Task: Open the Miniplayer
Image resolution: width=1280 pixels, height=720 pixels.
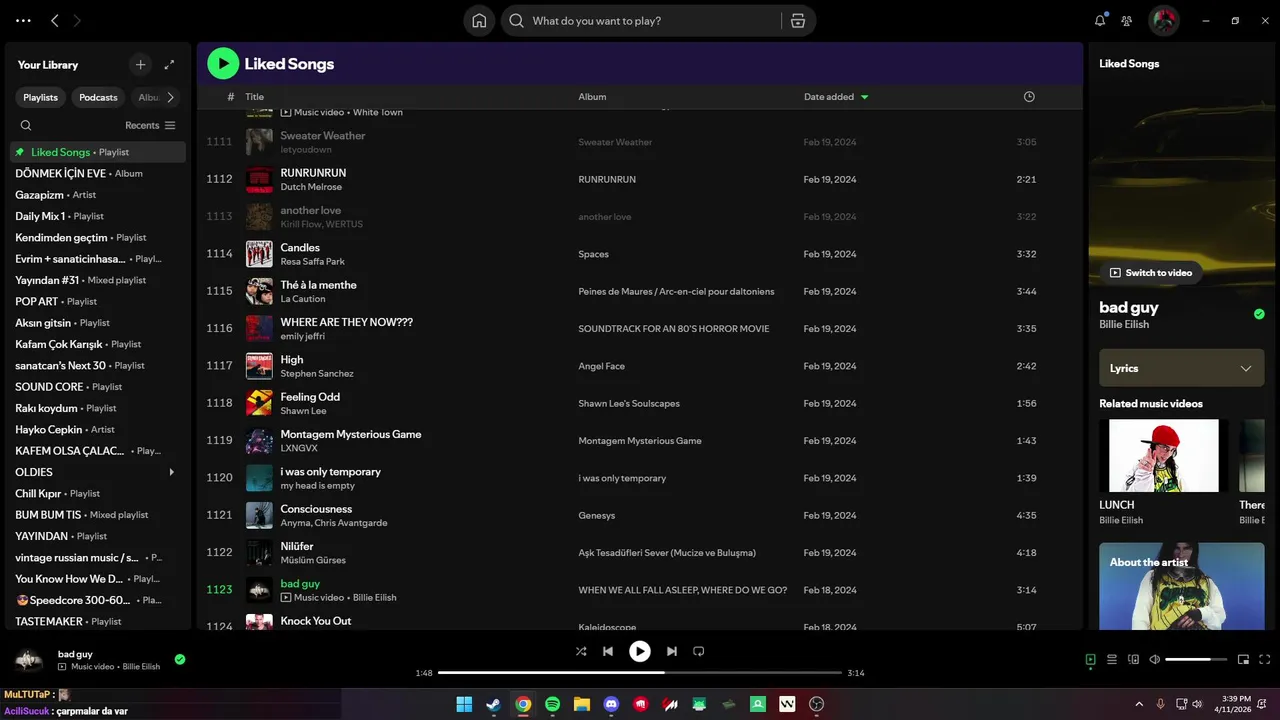Action: [x=1243, y=659]
